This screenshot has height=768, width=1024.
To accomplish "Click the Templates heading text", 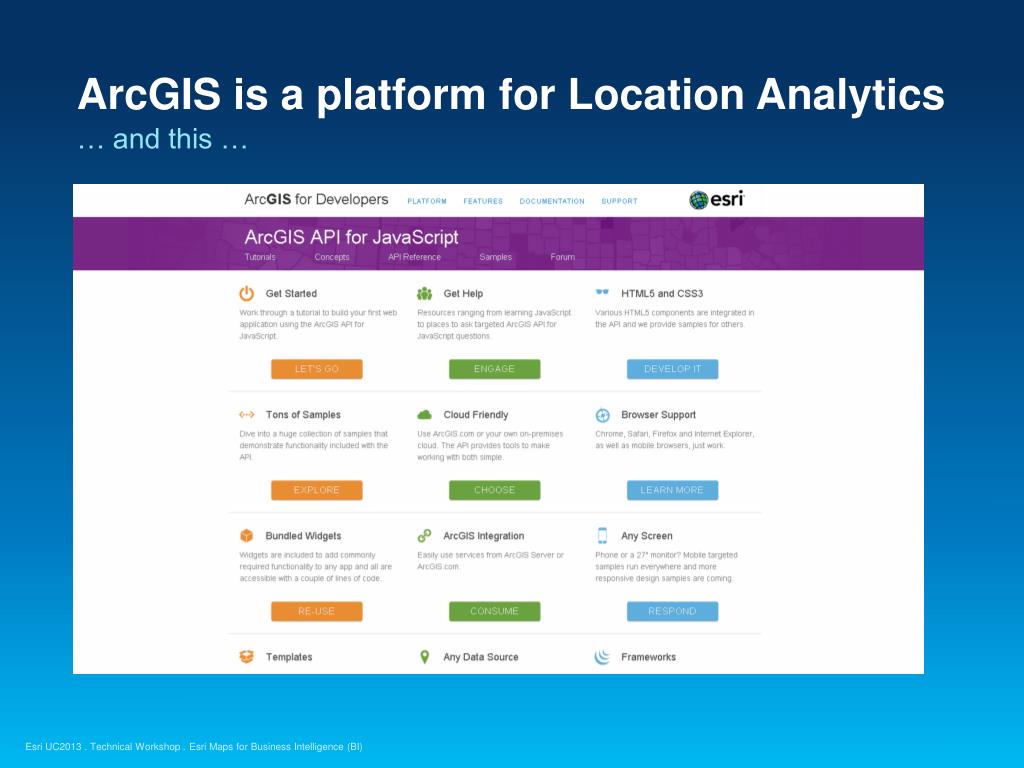I will 289,657.
